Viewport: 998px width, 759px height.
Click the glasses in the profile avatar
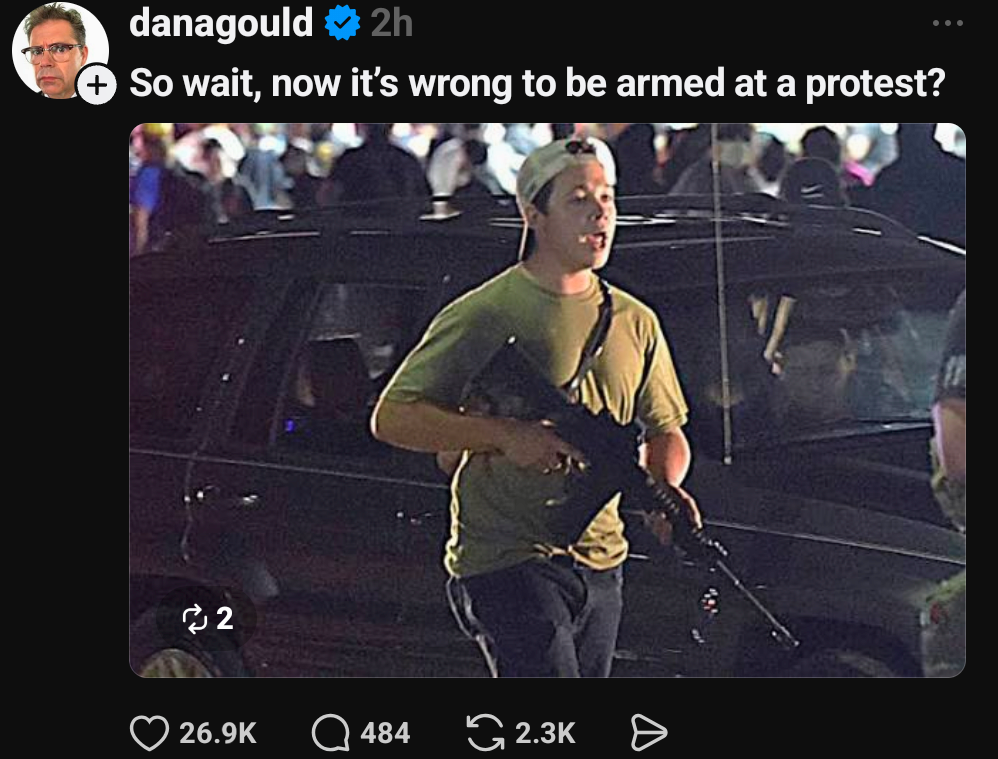[x=52, y=52]
